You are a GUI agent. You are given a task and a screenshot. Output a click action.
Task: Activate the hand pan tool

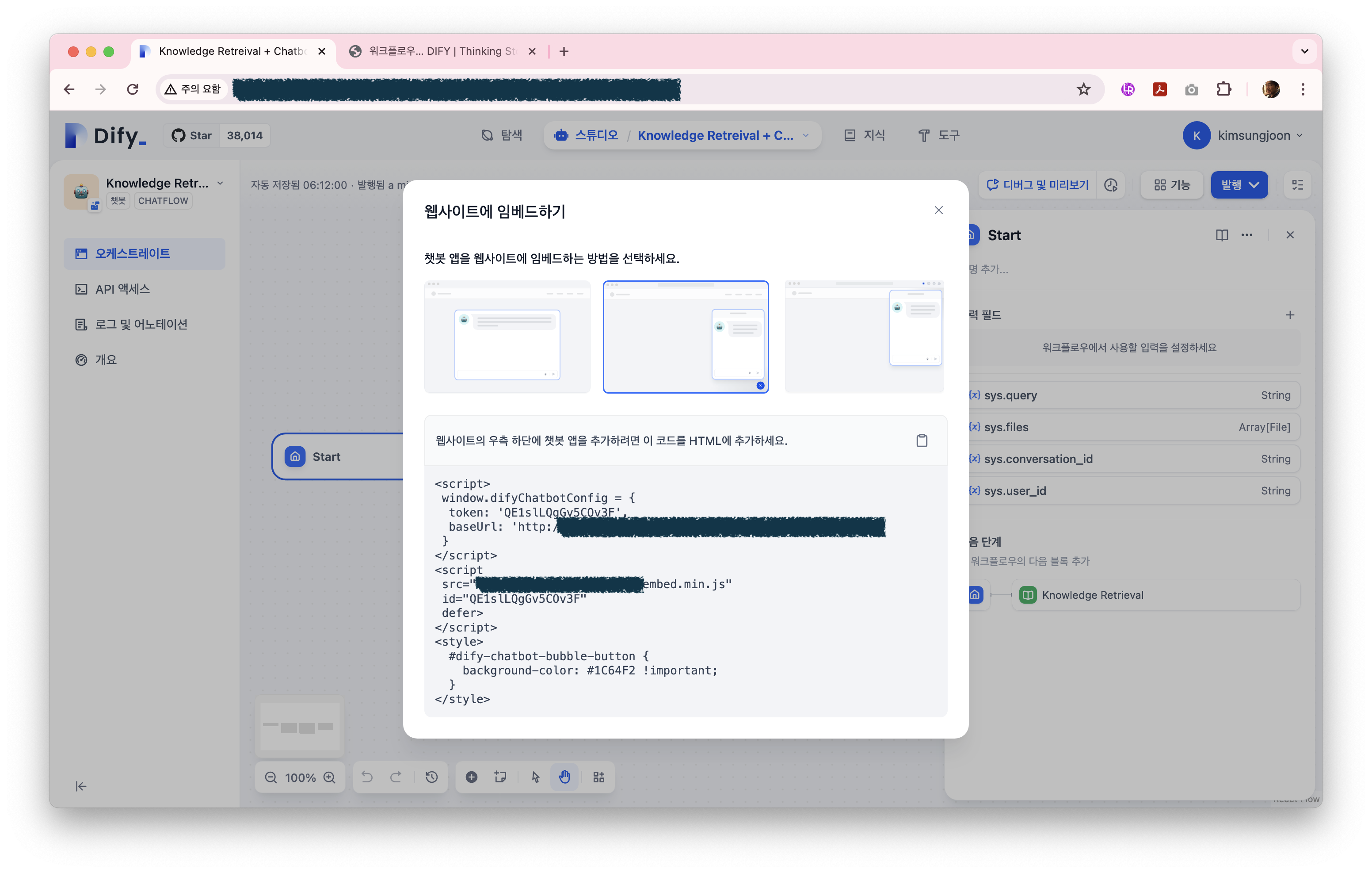point(564,777)
